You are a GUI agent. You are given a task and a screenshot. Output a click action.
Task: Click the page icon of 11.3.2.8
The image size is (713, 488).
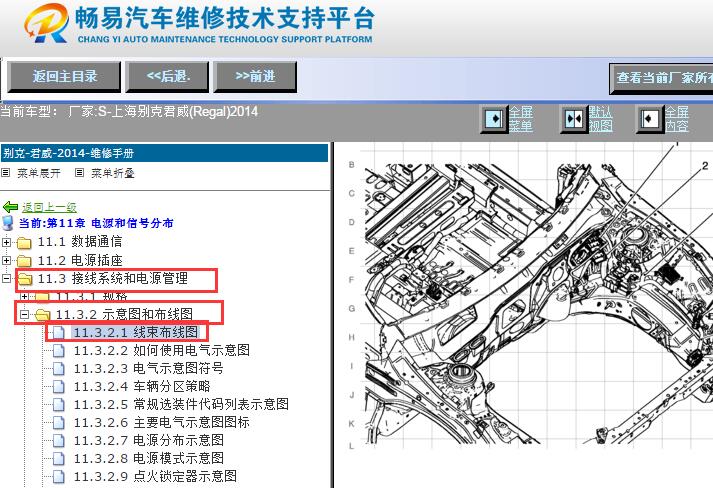click(x=59, y=458)
